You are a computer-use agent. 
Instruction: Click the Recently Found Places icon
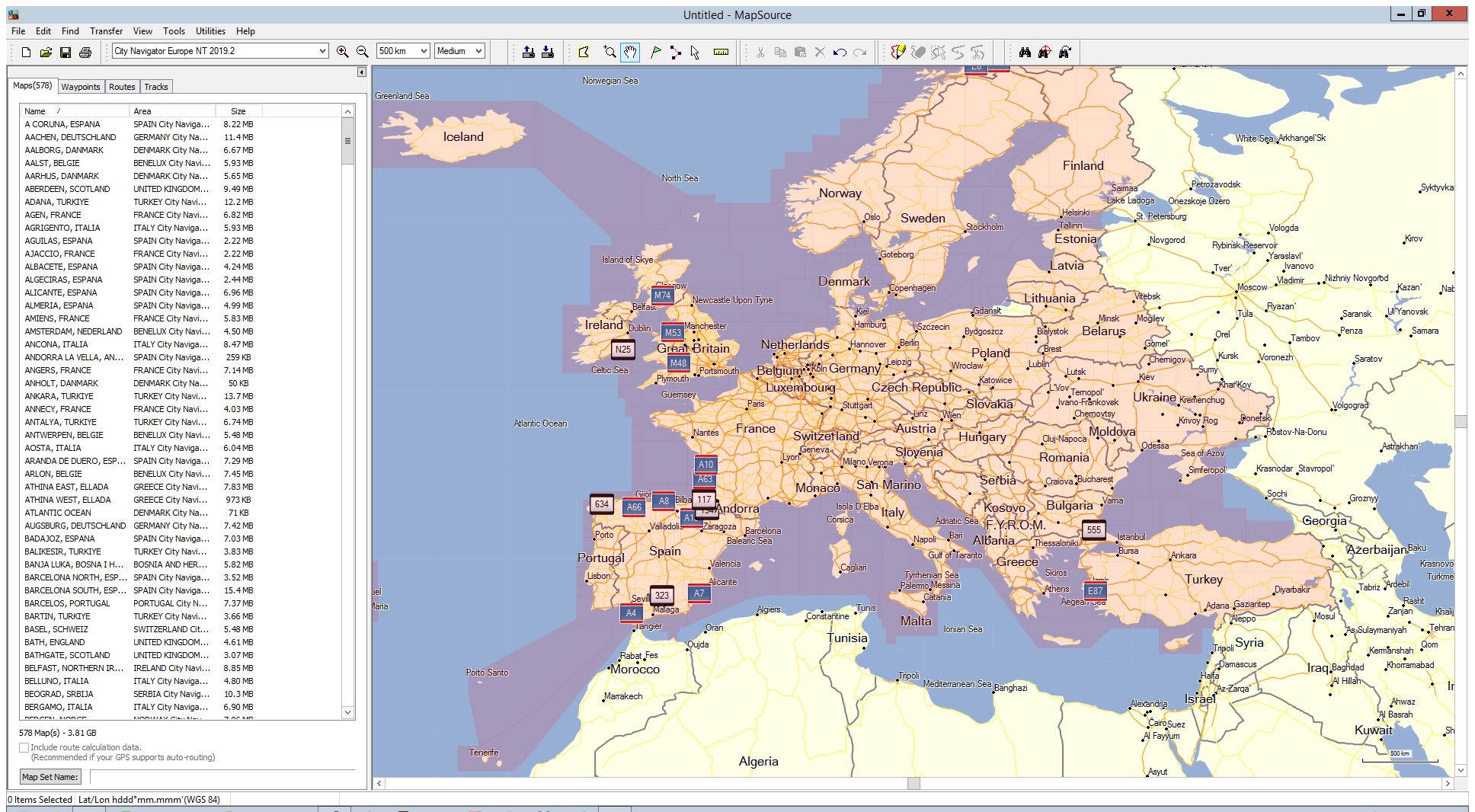[1064, 52]
